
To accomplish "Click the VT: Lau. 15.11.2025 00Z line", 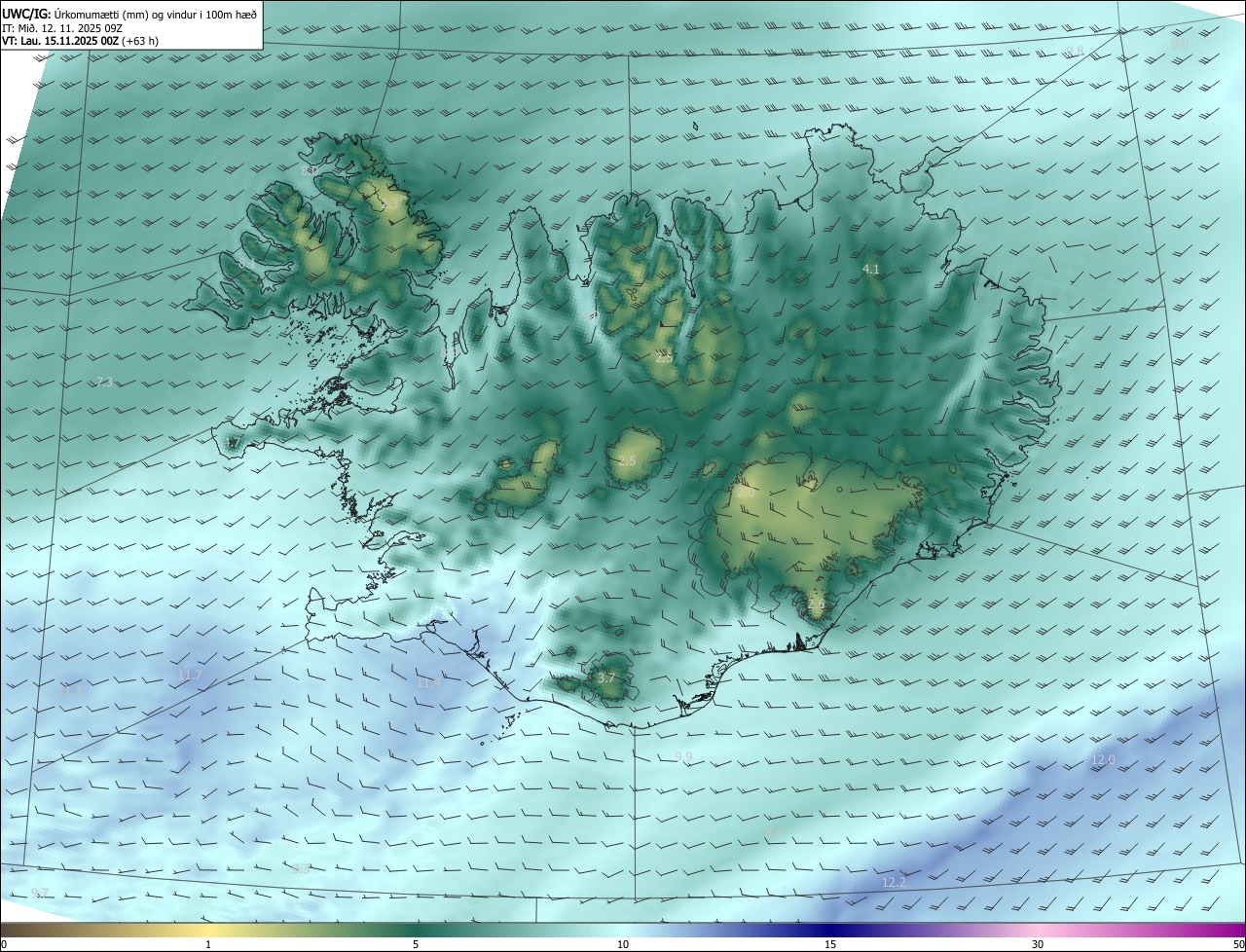I will (80, 41).
